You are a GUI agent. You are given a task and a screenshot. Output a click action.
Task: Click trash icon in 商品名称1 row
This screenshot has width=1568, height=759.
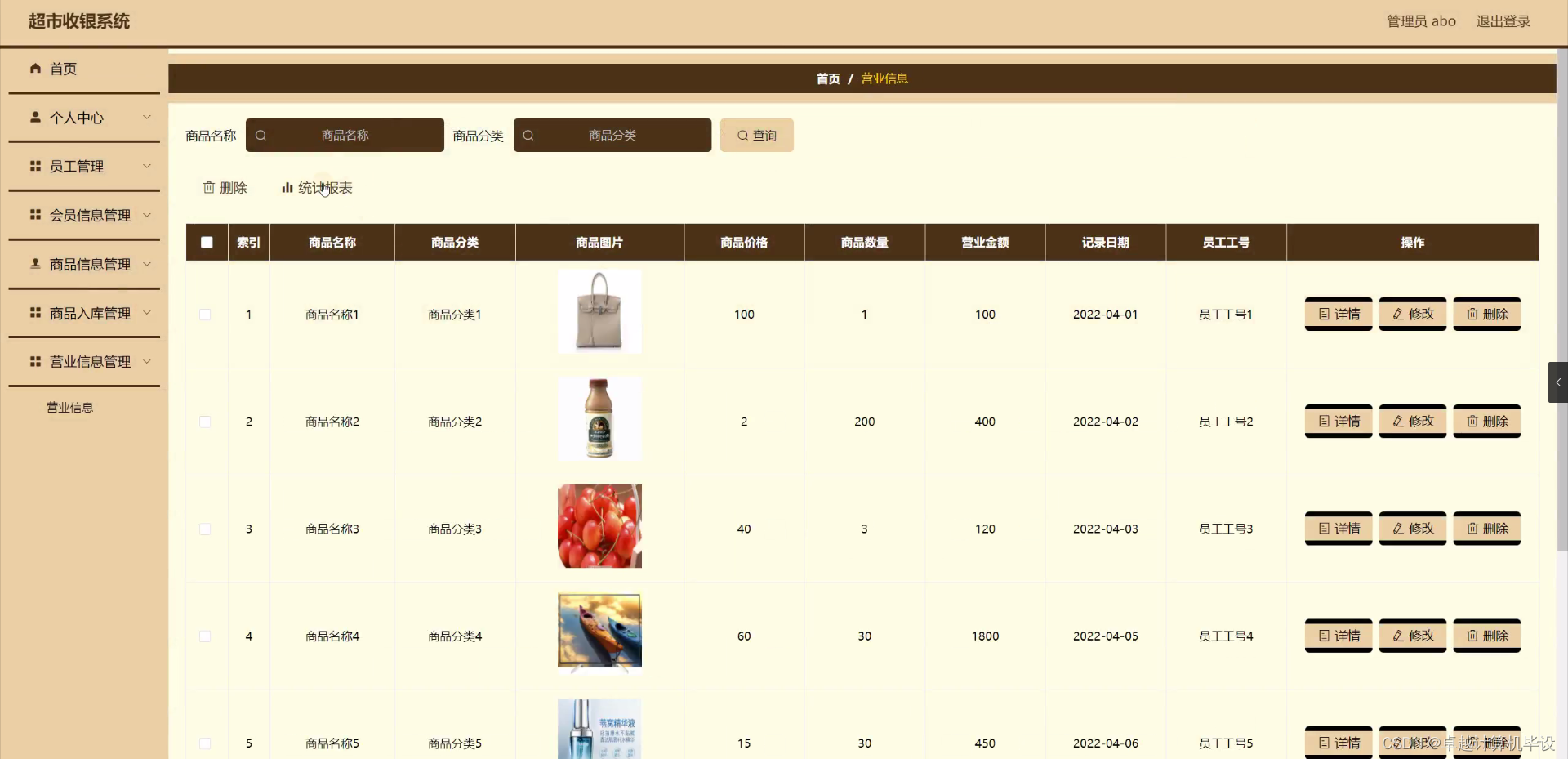[x=1472, y=315]
